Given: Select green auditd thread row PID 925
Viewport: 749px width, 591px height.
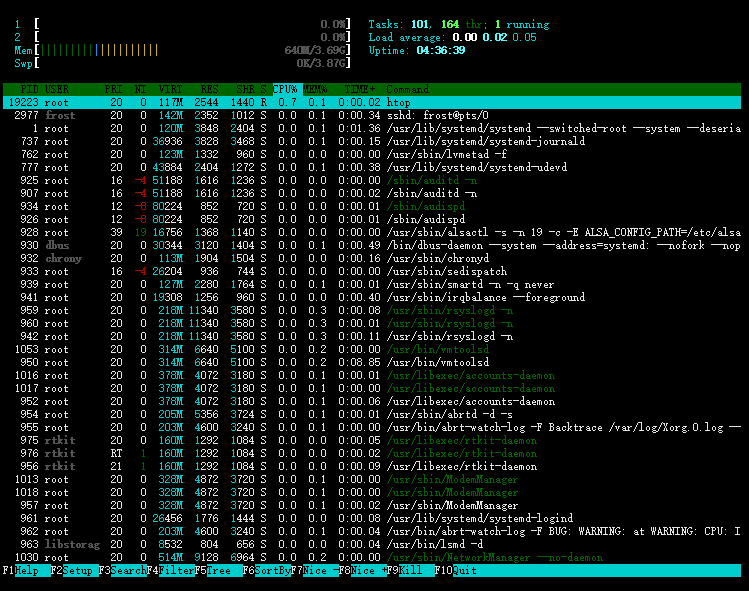Looking at the screenshot, I should [x=372, y=181].
